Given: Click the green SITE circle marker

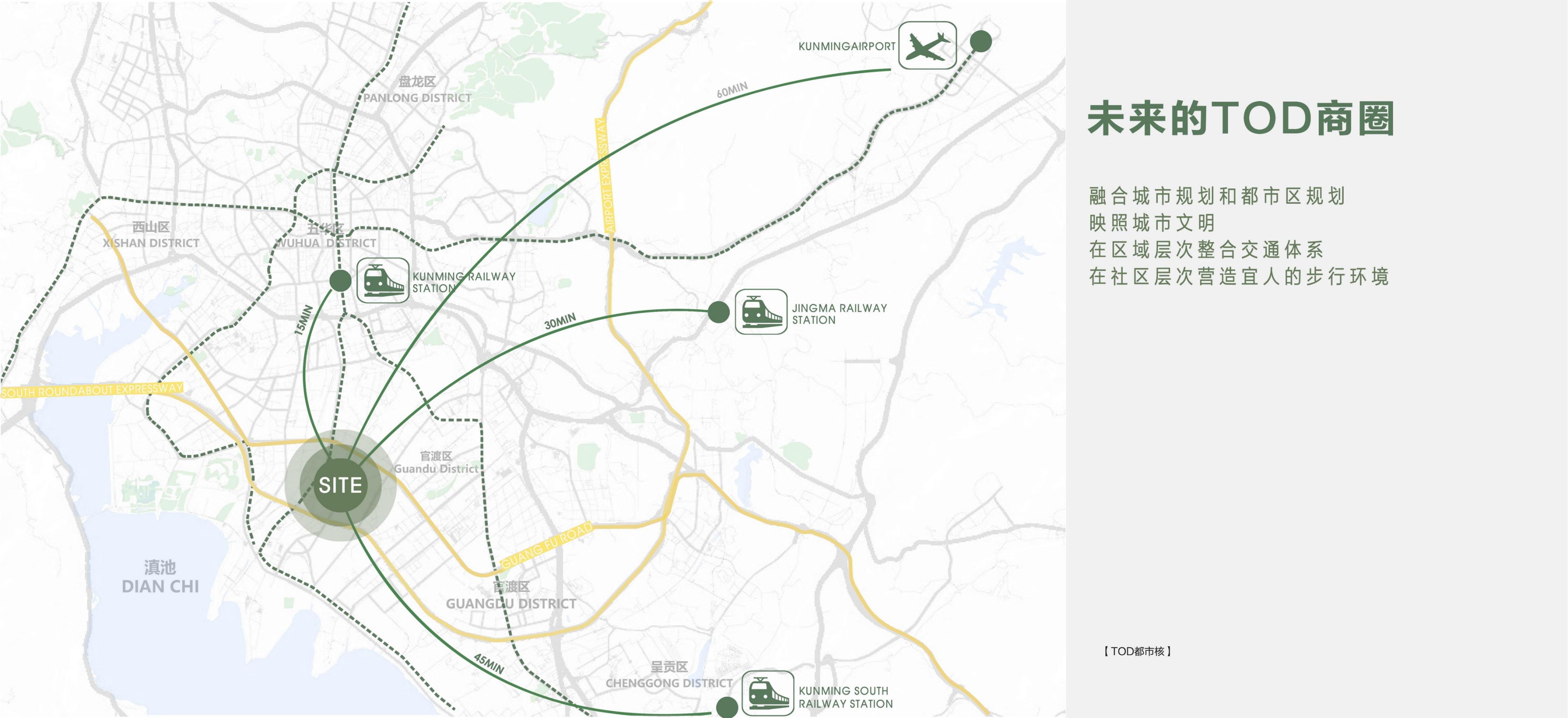Looking at the screenshot, I should point(340,485).
